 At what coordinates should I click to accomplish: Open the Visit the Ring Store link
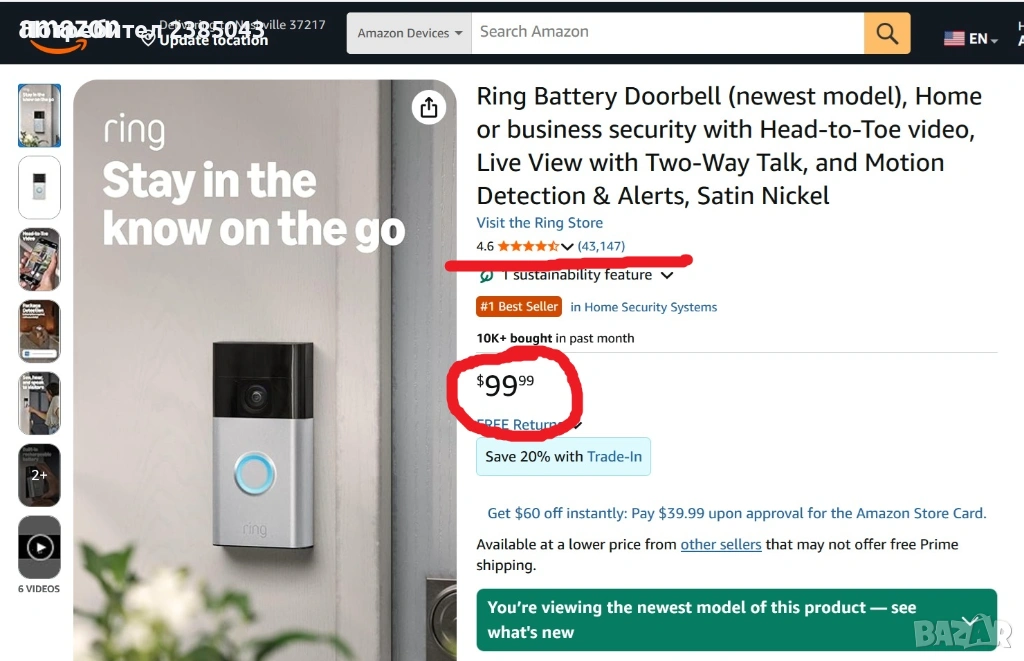click(539, 223)
